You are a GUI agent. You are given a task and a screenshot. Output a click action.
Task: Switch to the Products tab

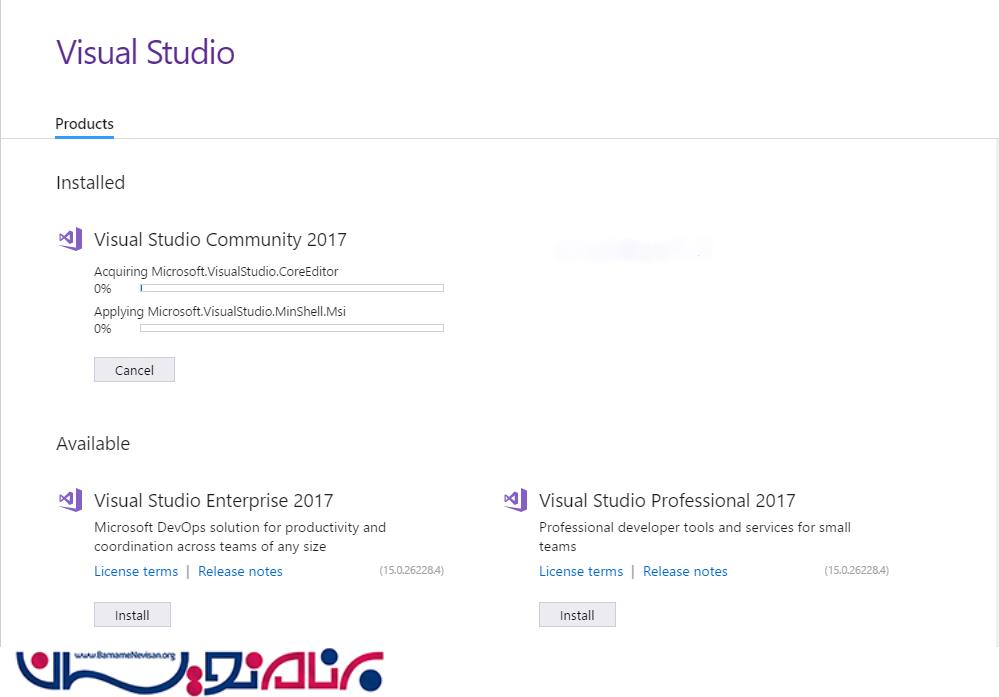click(x=84, y=124)
